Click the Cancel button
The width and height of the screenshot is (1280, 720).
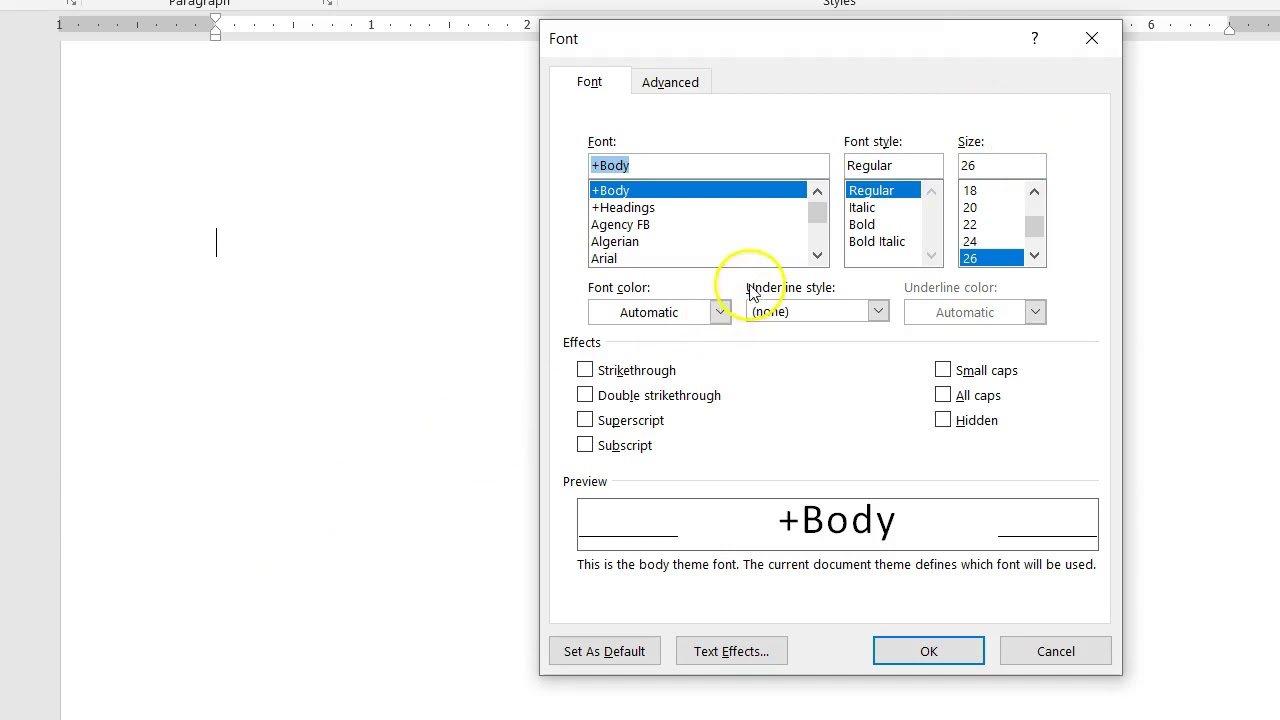coord(1056,651)
